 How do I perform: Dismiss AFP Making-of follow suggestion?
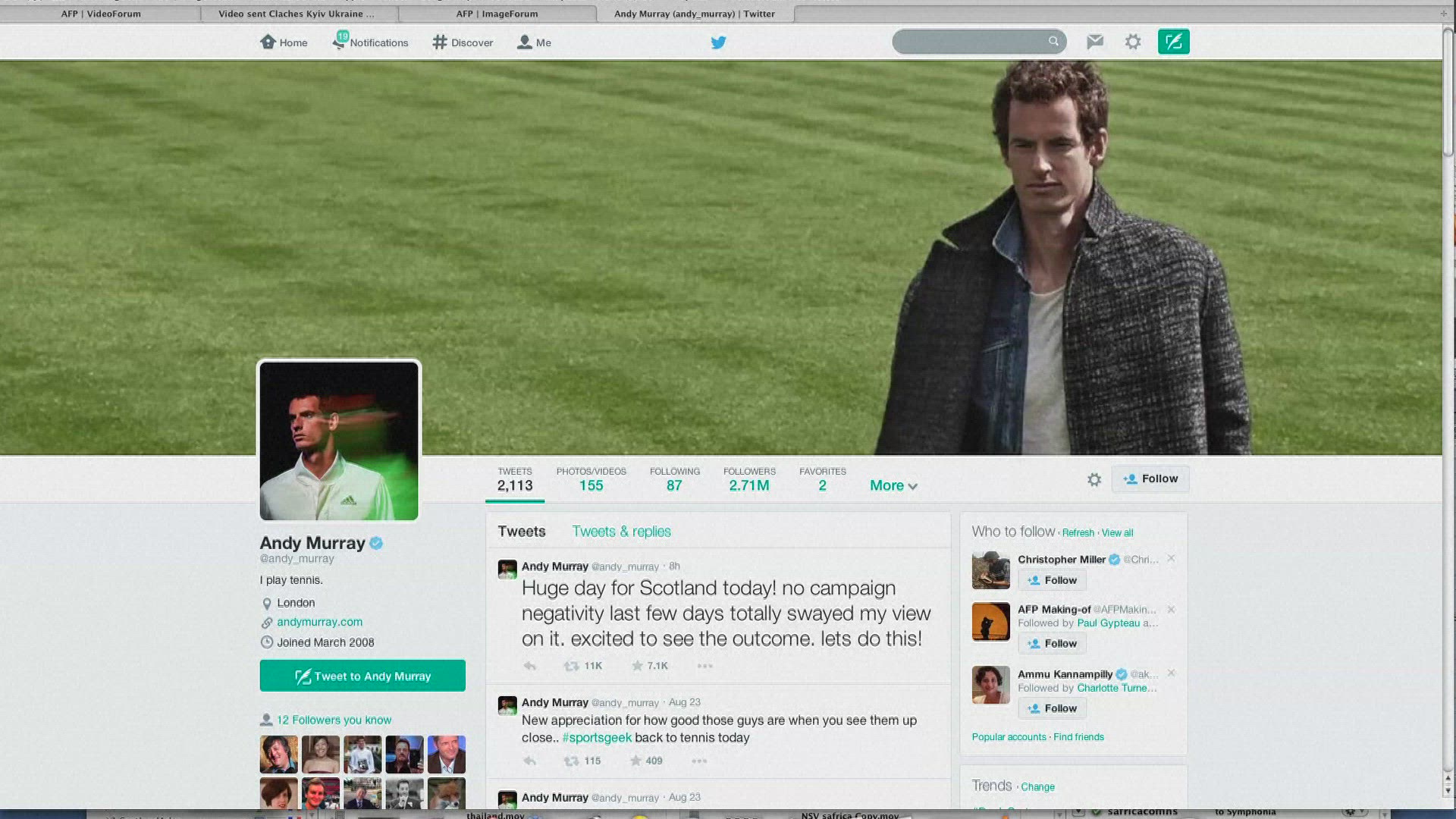tap(1171, 610)
